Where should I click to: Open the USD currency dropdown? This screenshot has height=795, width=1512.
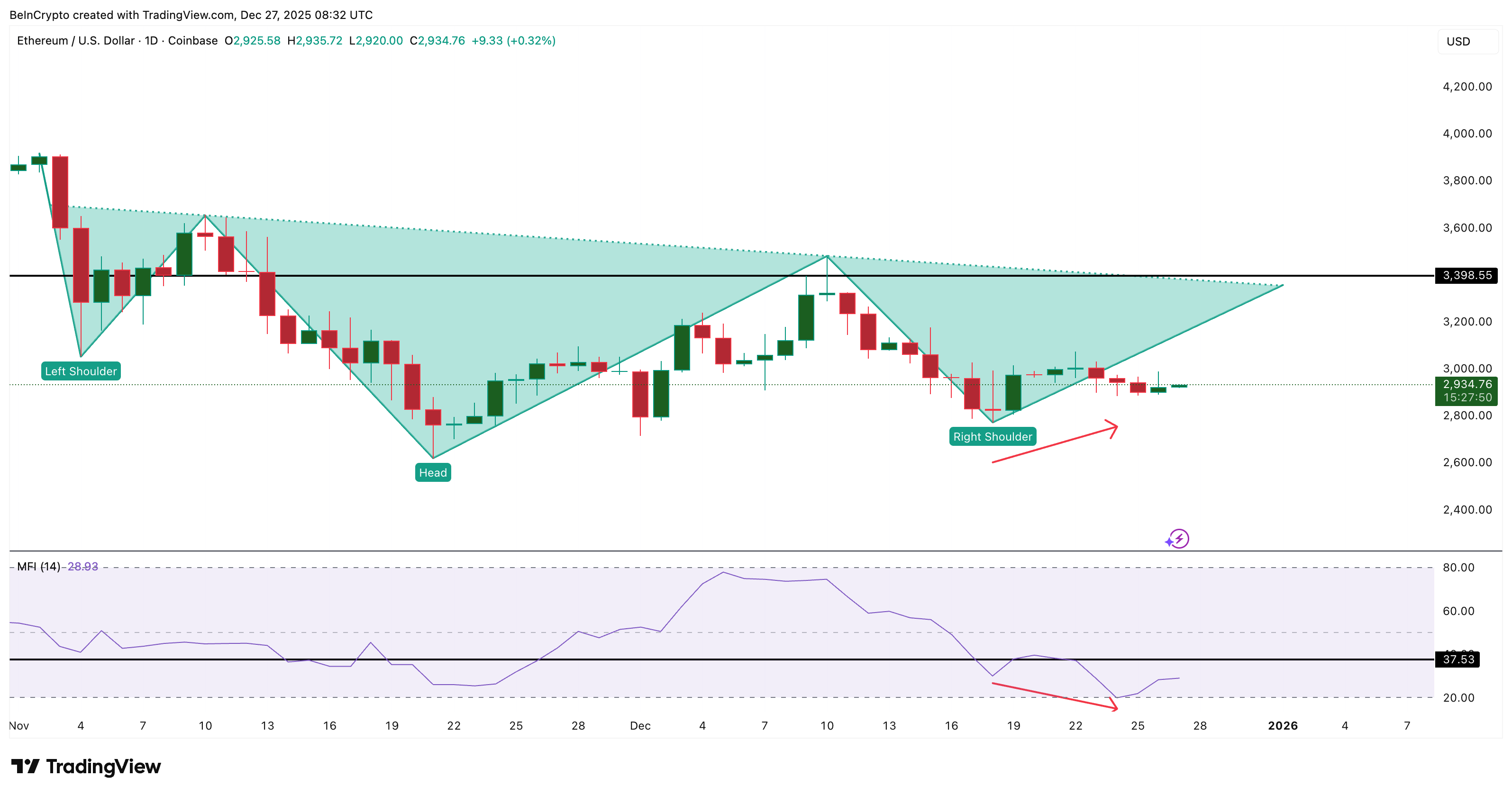click(x=1466, y=41)
